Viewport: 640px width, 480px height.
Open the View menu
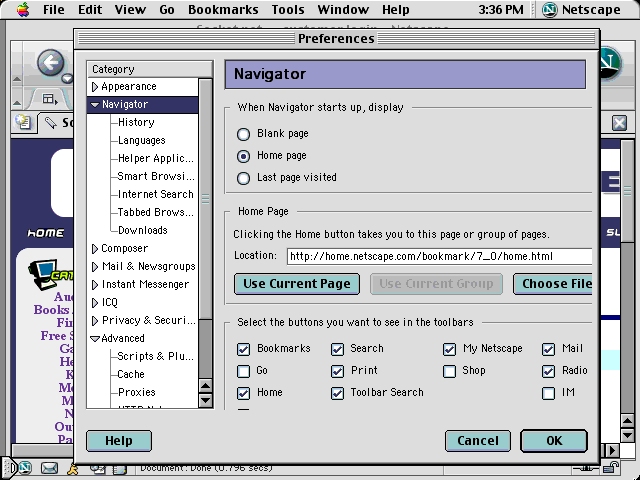tap(130, 9)
